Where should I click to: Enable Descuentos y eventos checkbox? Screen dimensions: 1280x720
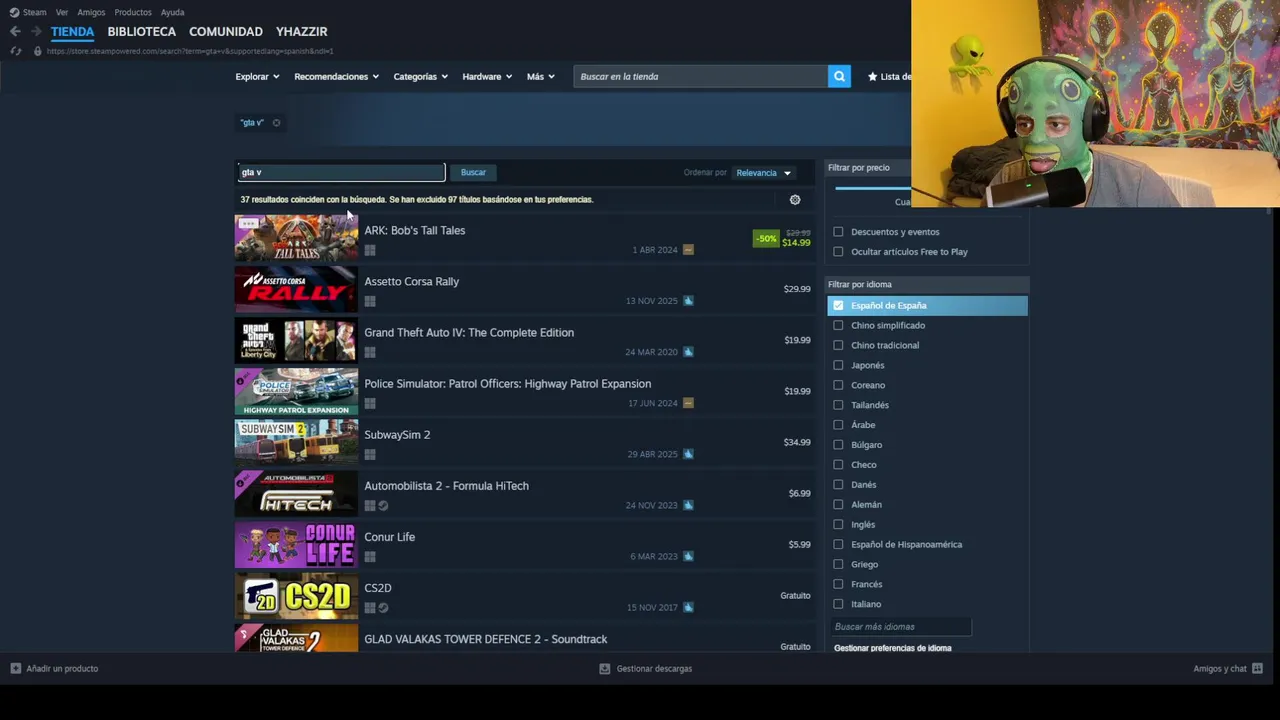coord(838,232)
